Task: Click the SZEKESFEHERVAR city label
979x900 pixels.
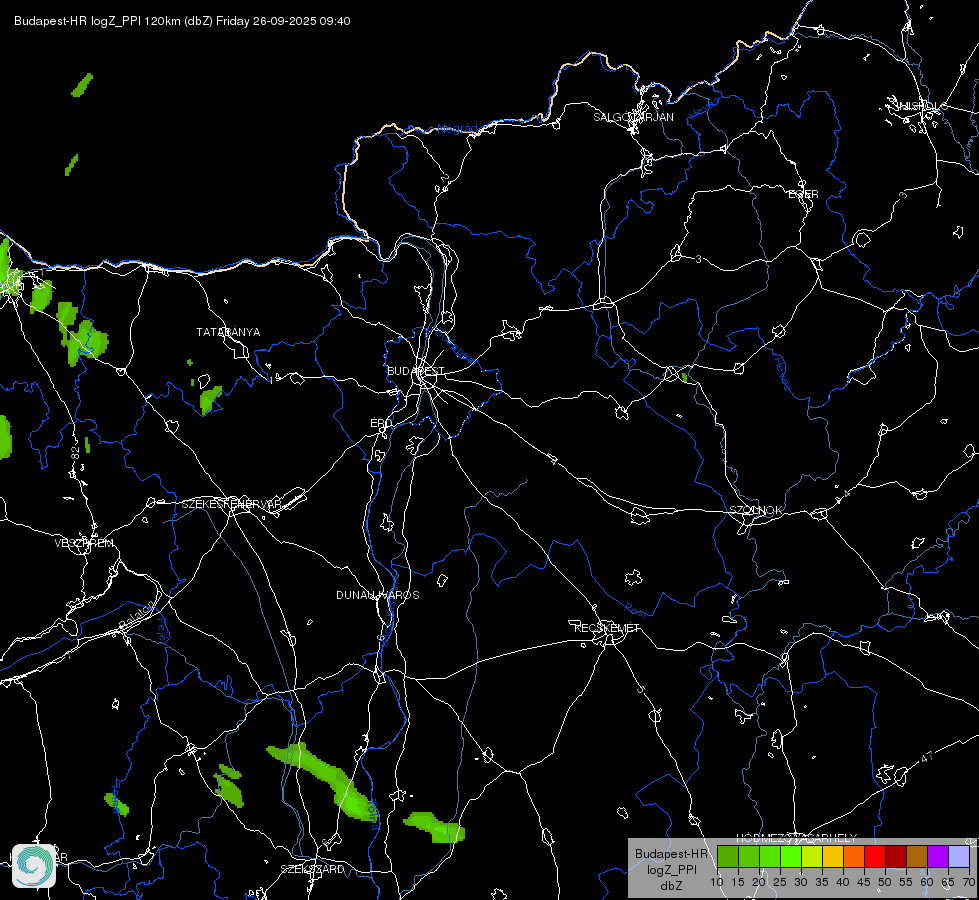Action: (231, 504)
